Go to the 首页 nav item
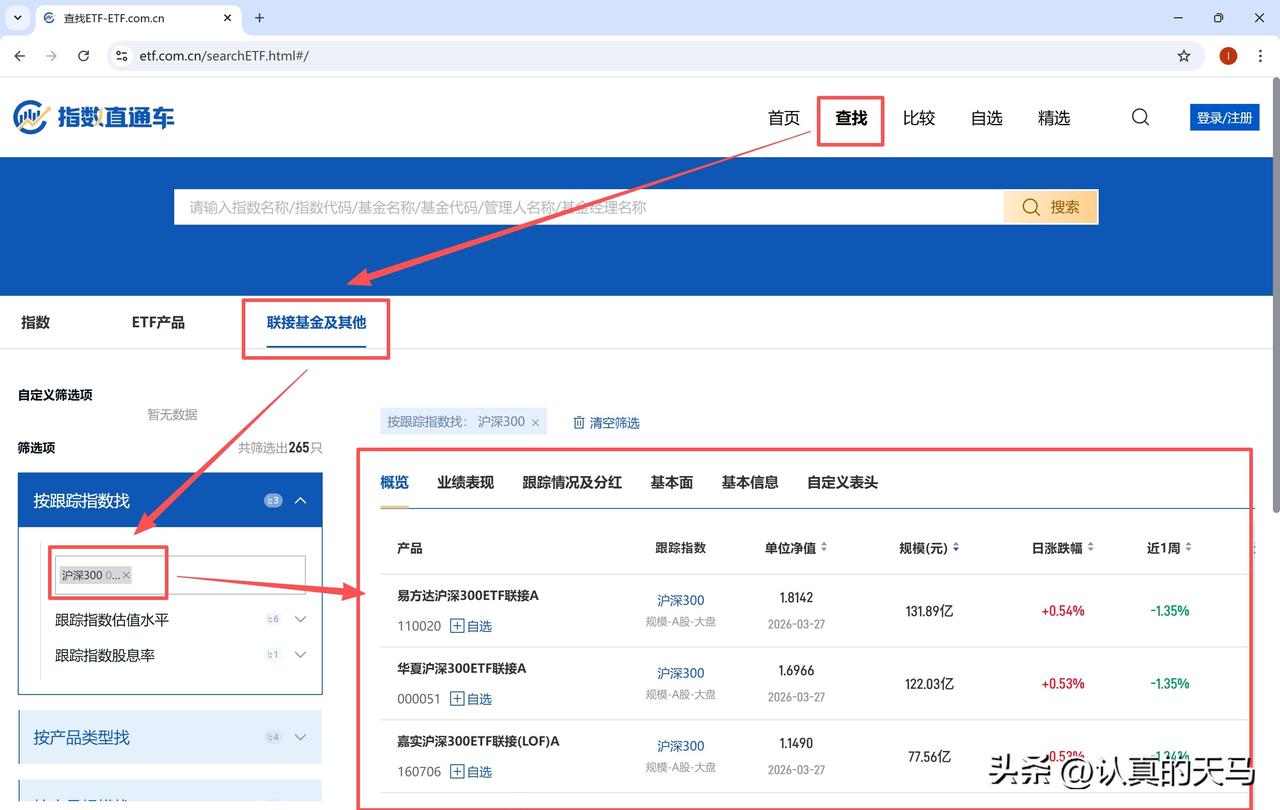 (784, 118)
